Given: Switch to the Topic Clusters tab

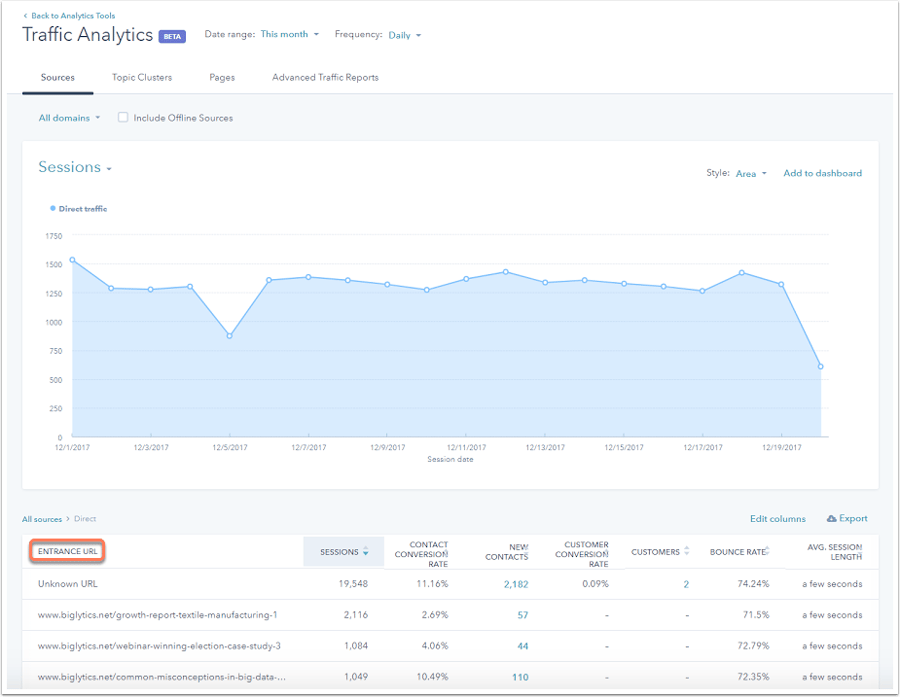Looking at the screenshot, I should (x=141, y=78).
